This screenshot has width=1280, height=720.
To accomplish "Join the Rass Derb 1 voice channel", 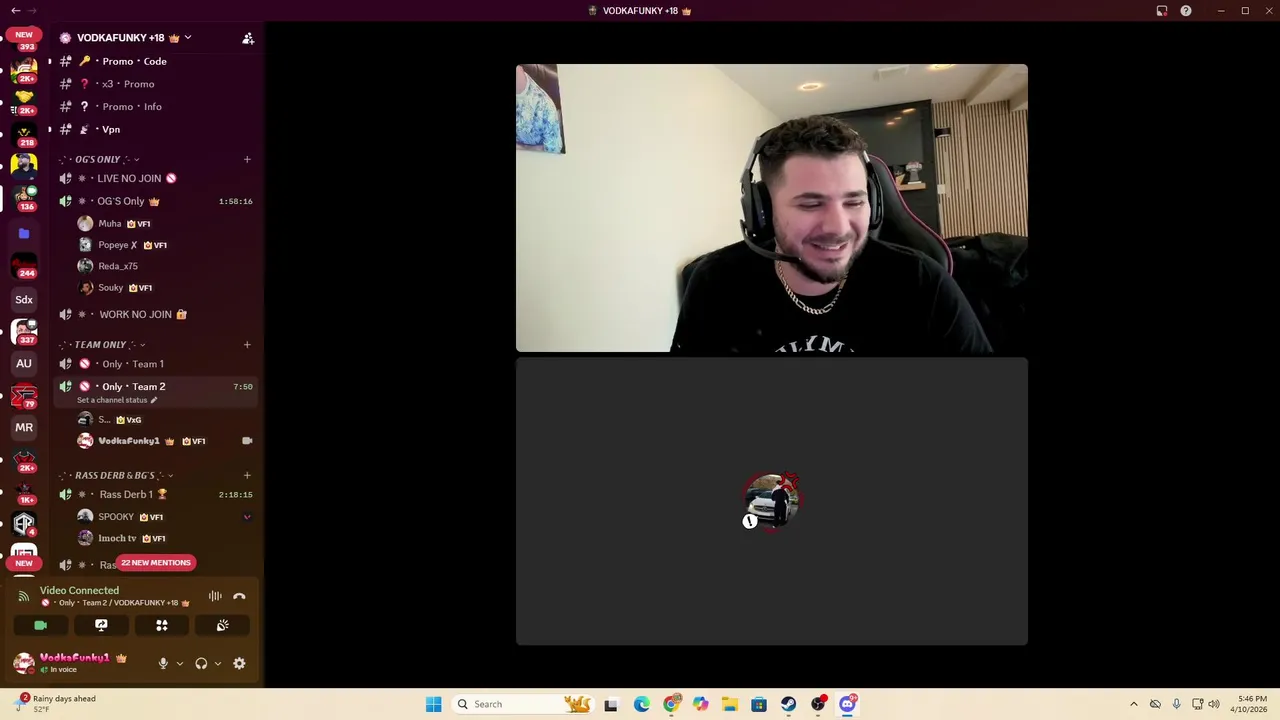I will [156, 494].
